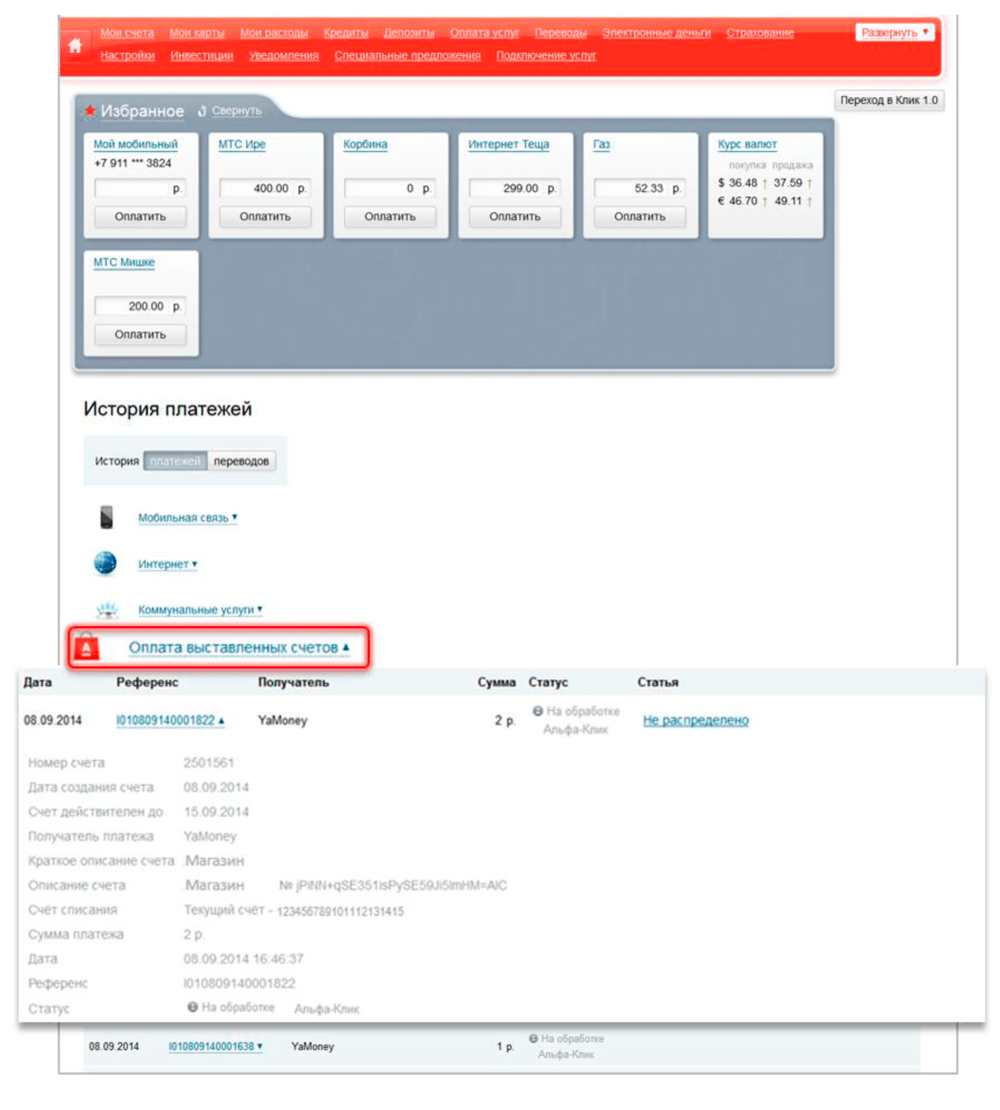This screenshot has height=1110, width=1000.
Task: Open Подключение услуг menu
Action: coord(546,55)
